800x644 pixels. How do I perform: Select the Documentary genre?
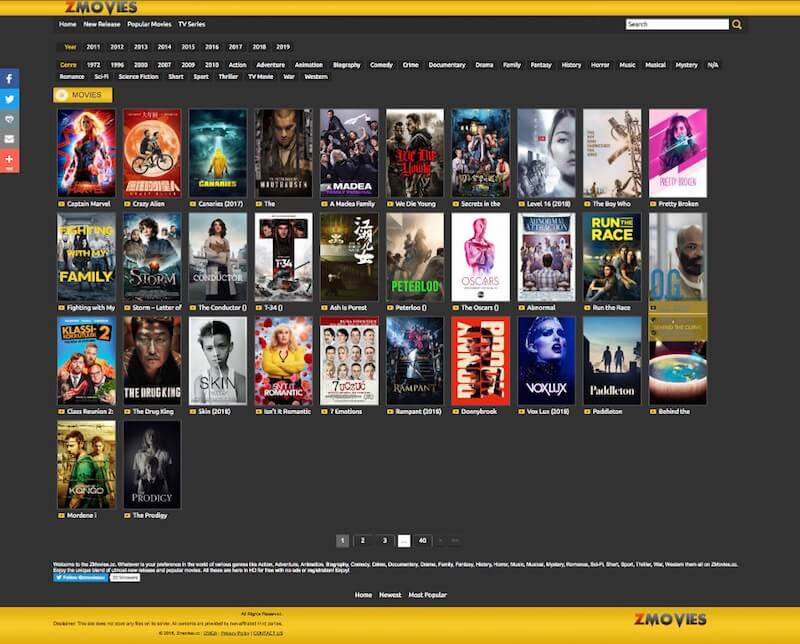[447, 65]
